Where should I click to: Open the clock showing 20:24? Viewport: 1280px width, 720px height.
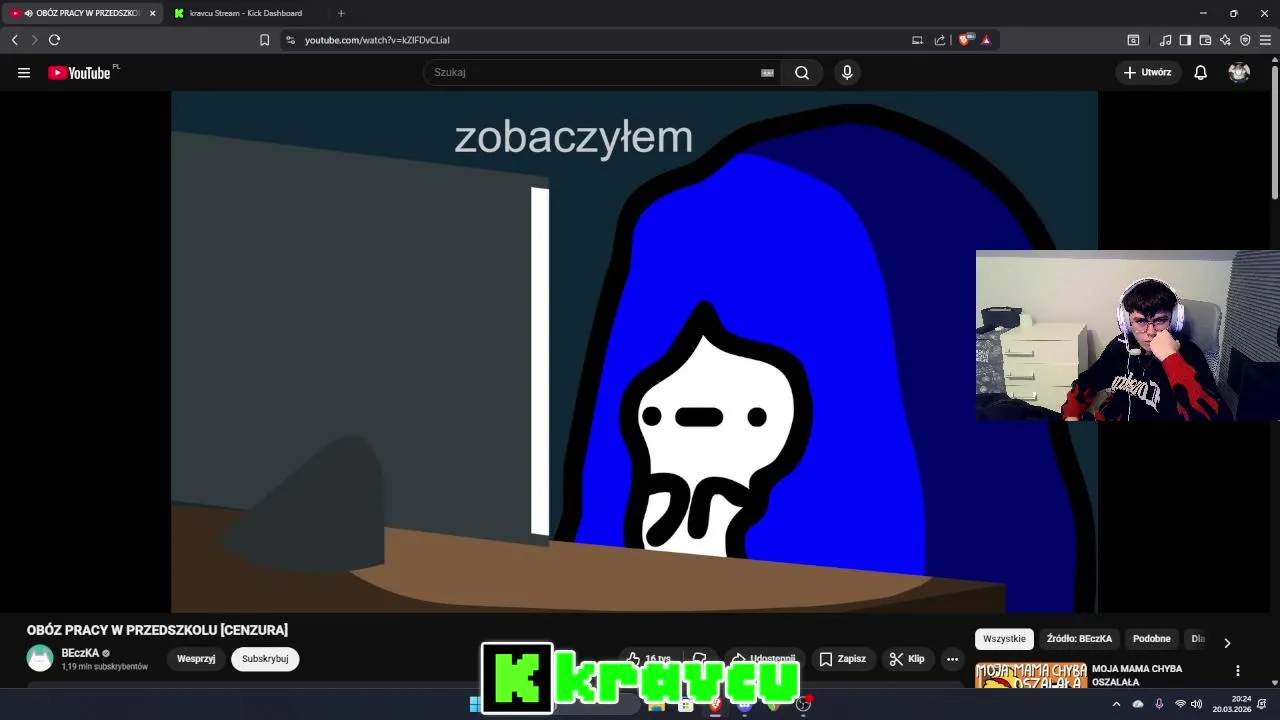coord(1232,704)
